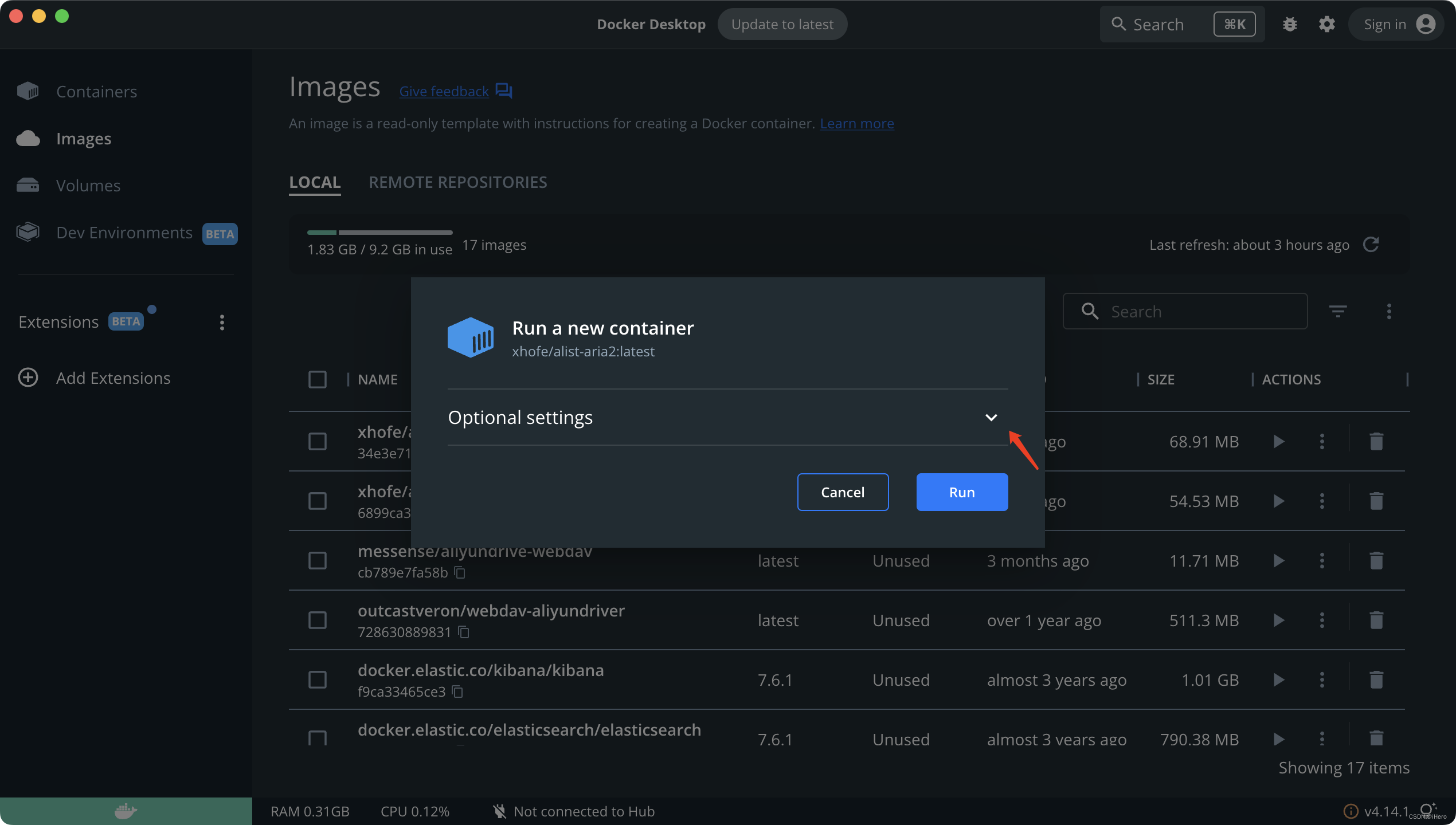Viewport: 1456px width, 825px height.
Task: Go to Volumes in sidebar
Action: point(88,185)
